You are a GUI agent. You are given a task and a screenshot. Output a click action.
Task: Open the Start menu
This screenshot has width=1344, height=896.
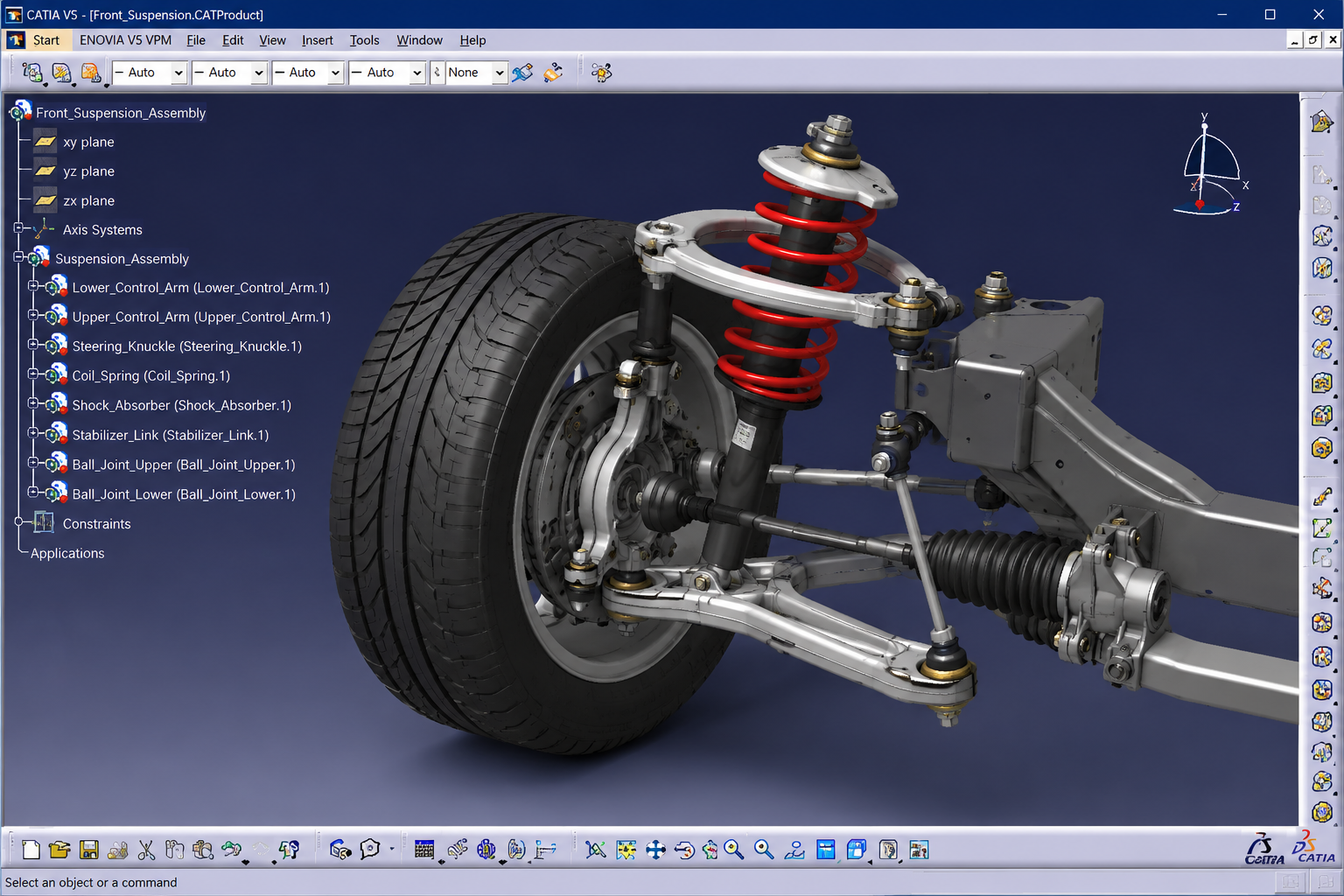pyautogui.click(x=46, y=40)
